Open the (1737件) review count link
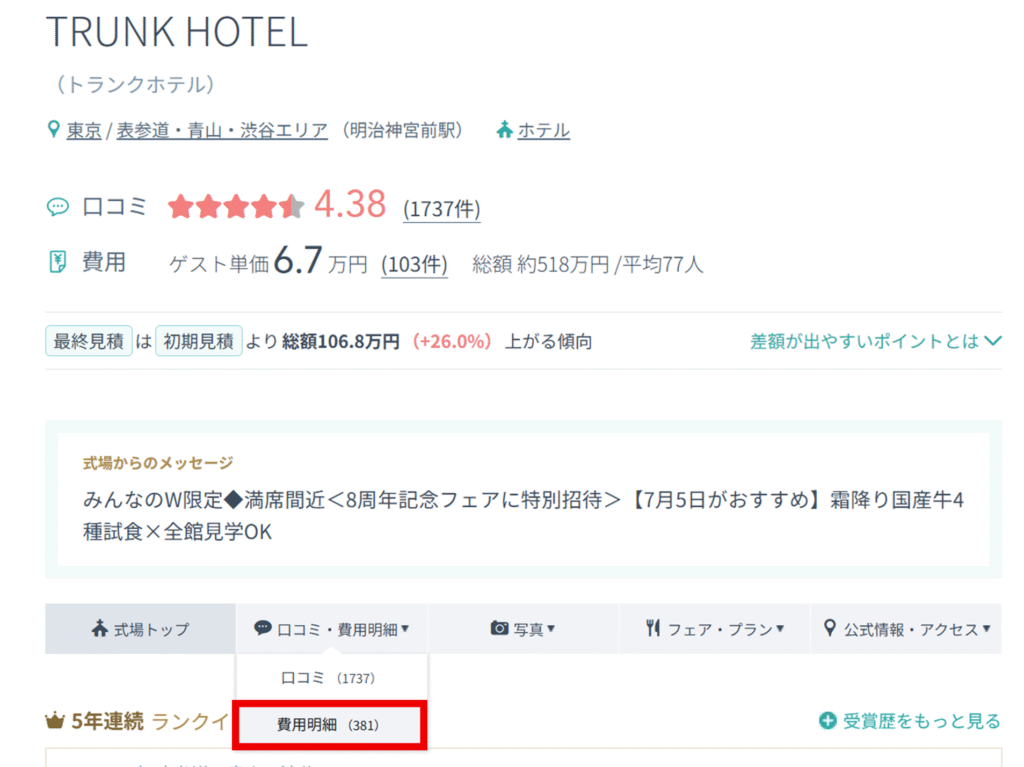Image resolution: width=1024 pixels, height=767 pixels. tap(441, 210)
